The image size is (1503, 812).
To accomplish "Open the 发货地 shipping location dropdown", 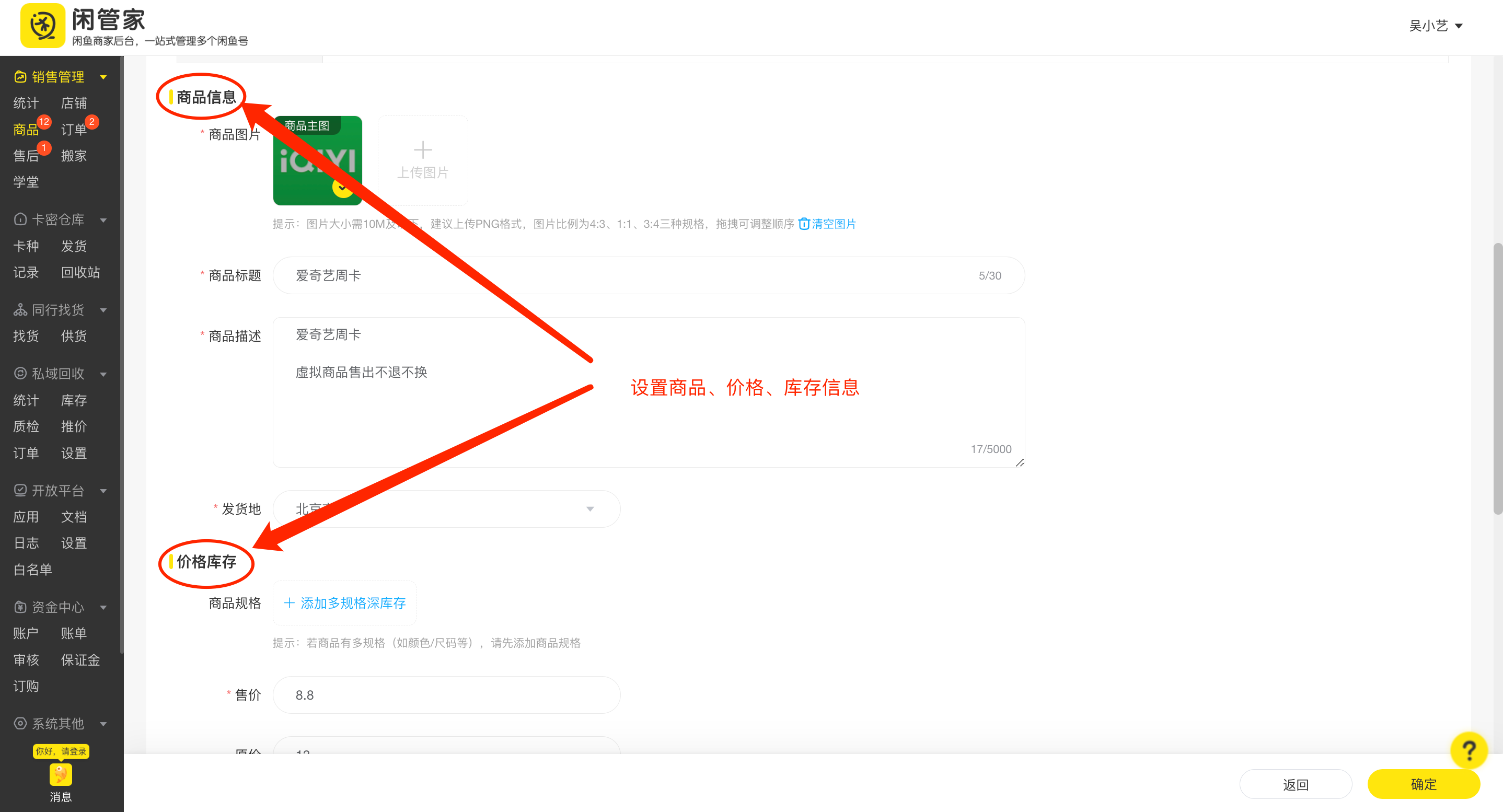I will tap(591, 508).
